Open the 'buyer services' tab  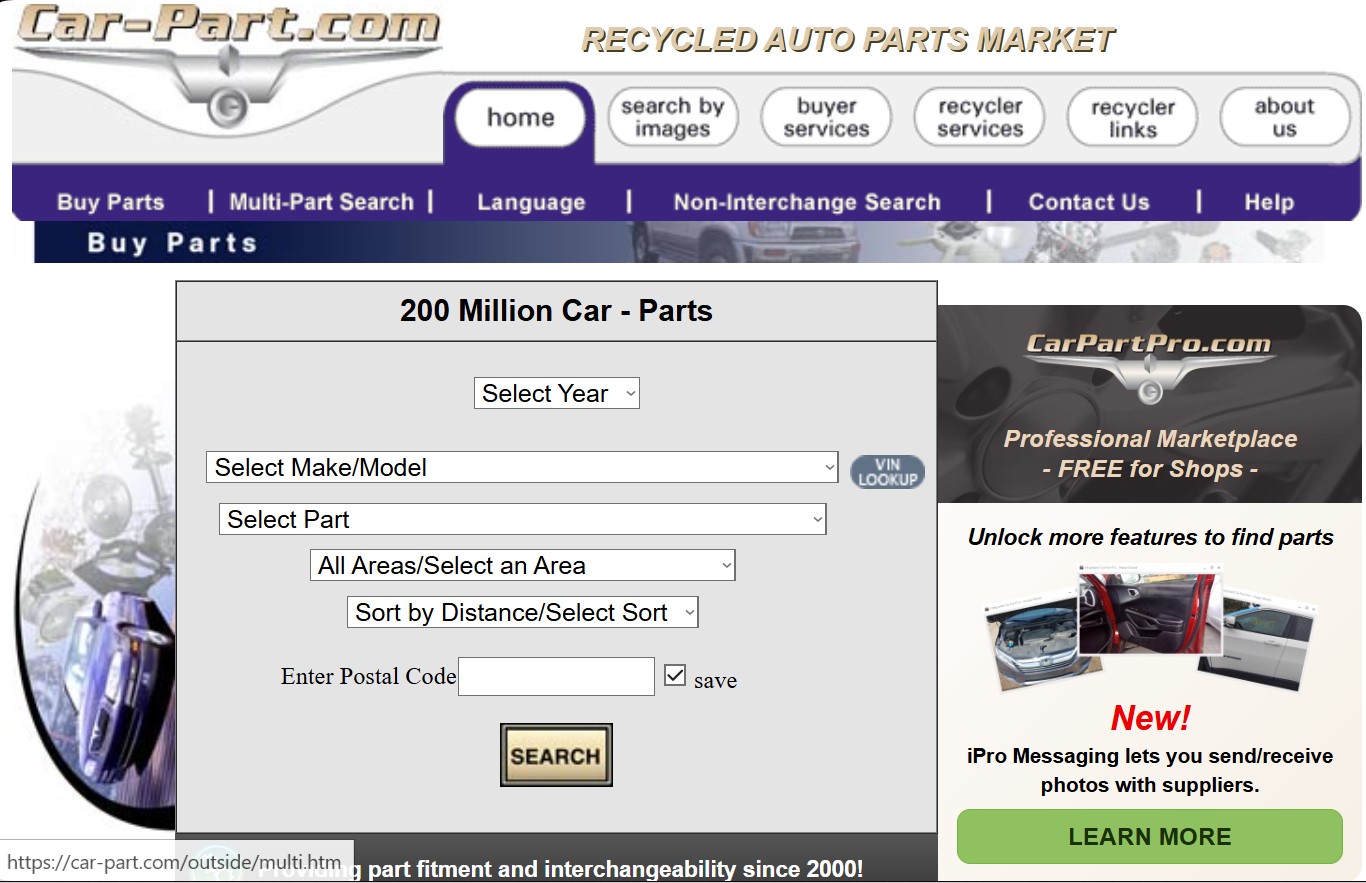(x=826, y=116)
